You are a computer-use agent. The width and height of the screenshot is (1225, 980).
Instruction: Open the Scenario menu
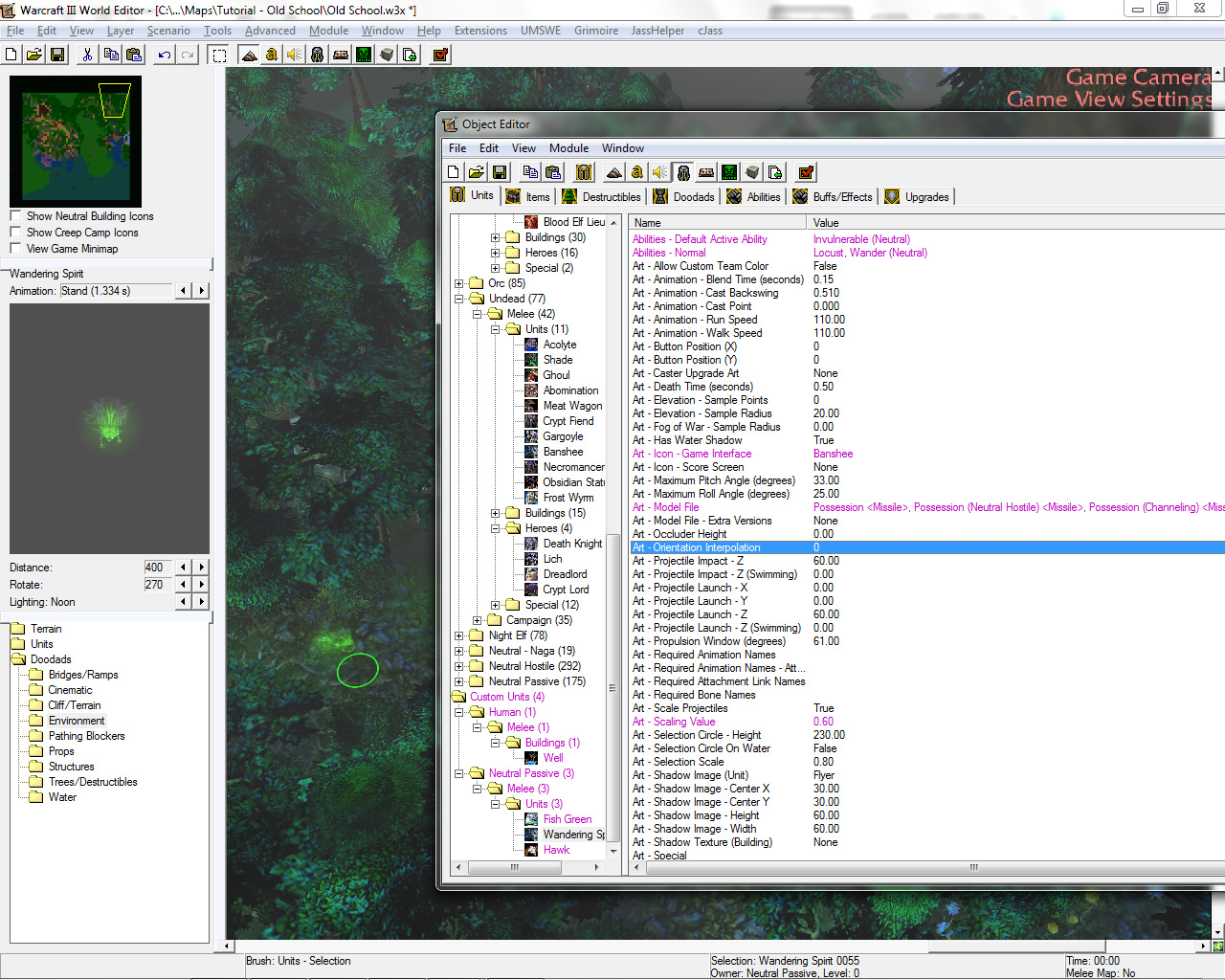tap(168, 31)
